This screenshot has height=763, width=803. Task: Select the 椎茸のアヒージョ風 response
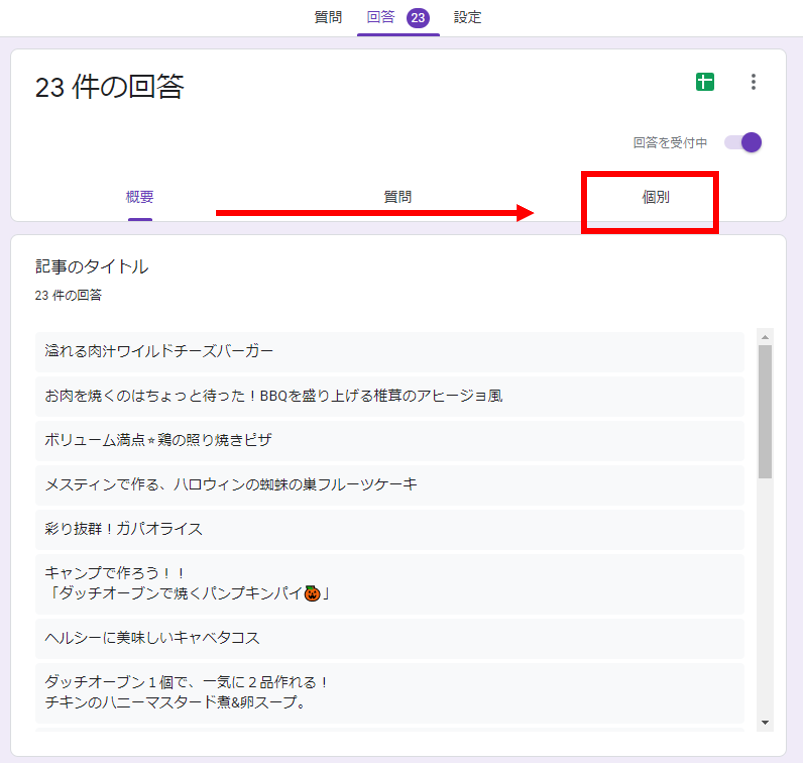point(389,396)
